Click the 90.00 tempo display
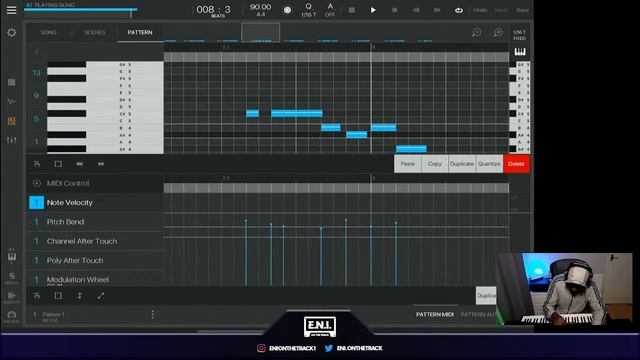Viewport: 640px width, 360px height. pos(260,8)
